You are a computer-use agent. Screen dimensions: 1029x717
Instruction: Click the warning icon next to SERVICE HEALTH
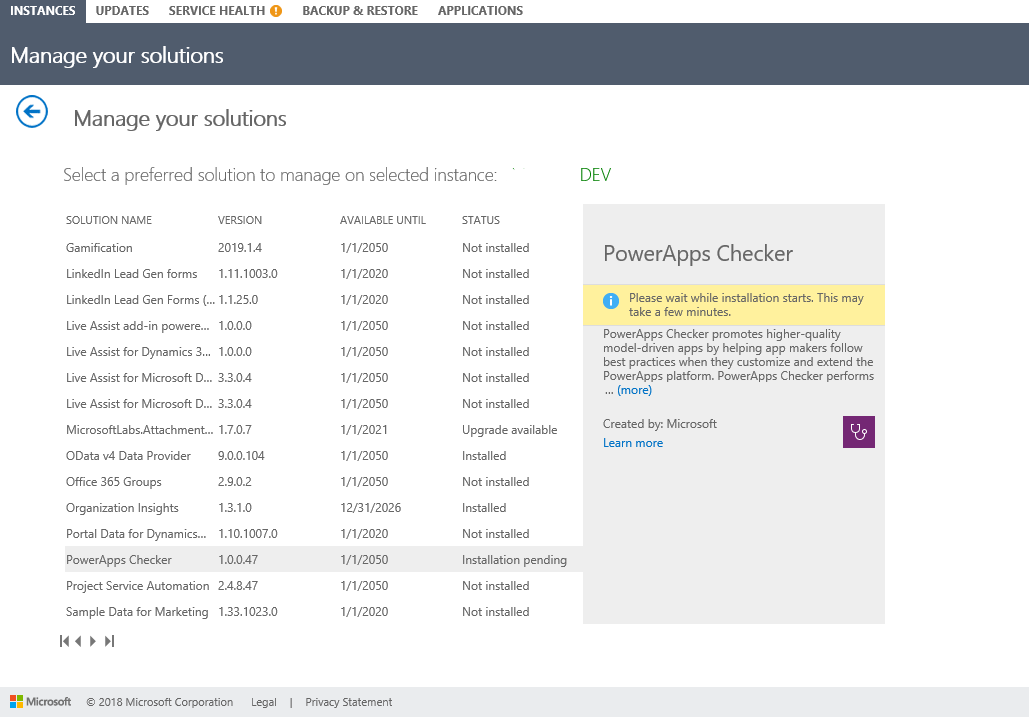point(277,10)
